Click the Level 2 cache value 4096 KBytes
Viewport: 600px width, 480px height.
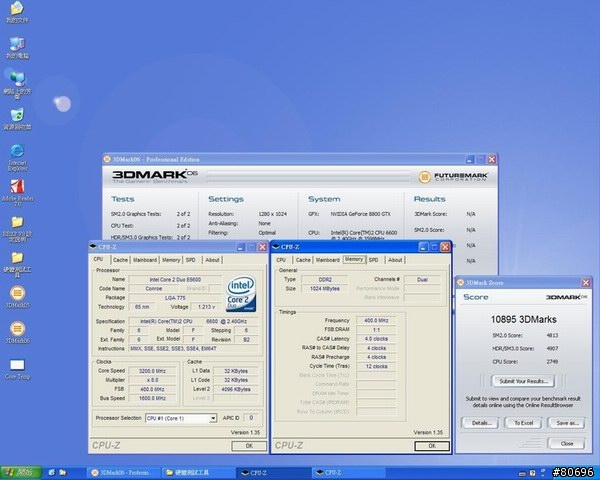click(x=236, y=389)
